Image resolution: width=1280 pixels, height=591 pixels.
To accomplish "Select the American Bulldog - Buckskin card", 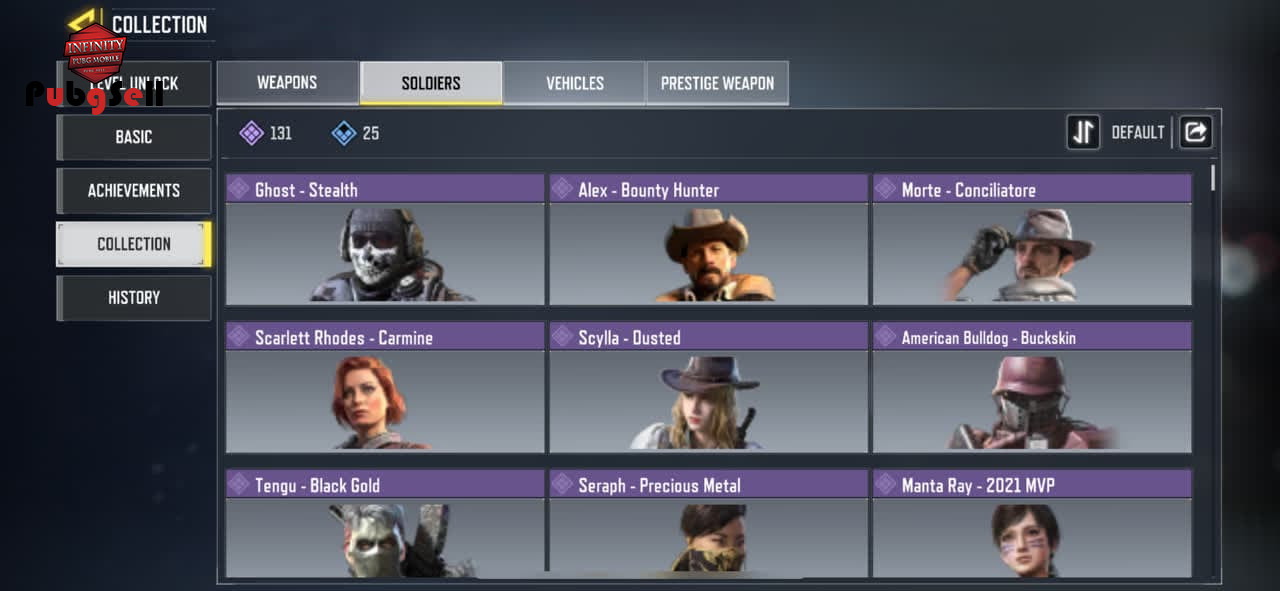I will point(1032,388).
